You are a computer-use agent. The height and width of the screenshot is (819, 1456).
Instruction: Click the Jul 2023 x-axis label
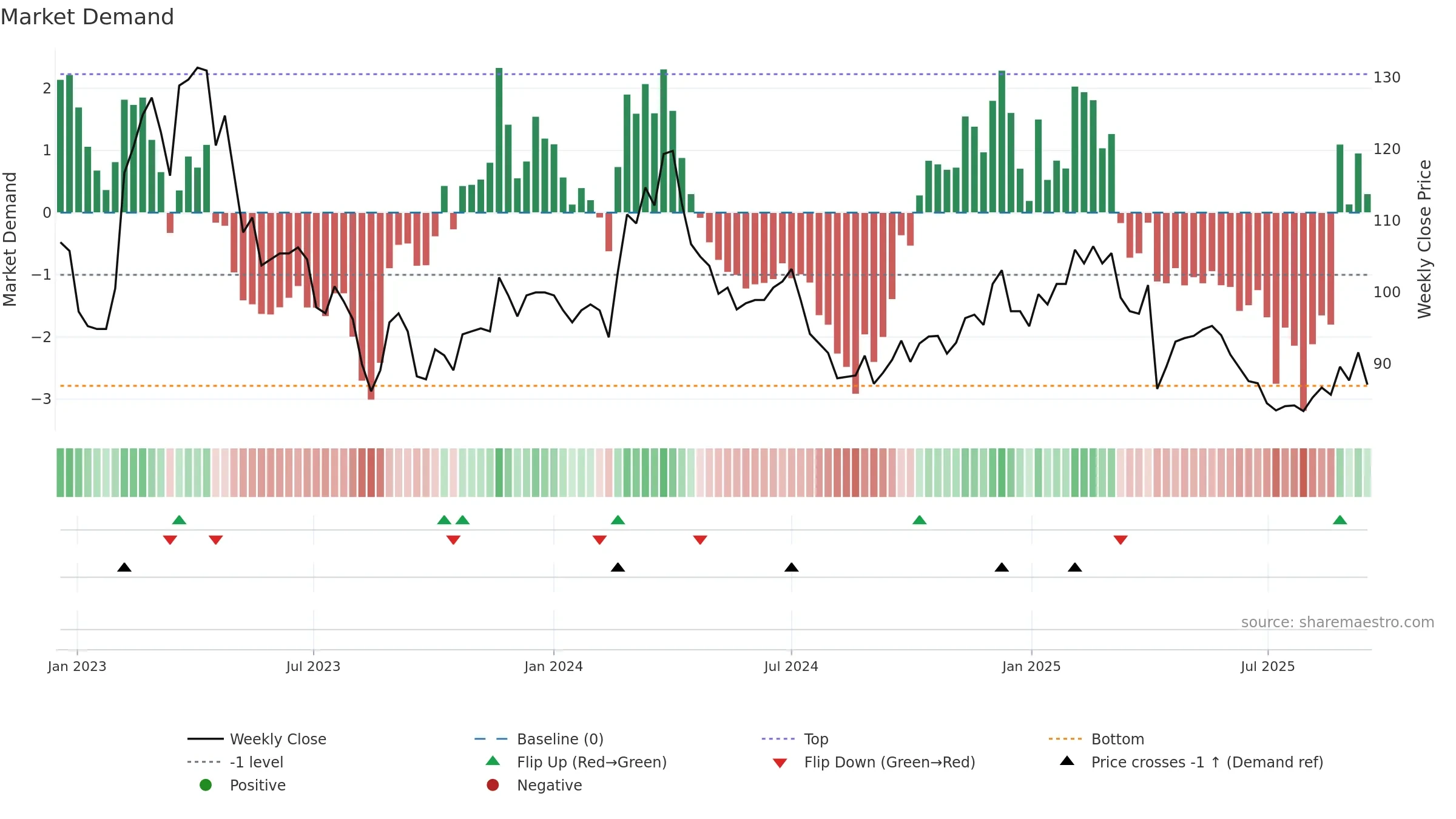pos(313,666)
